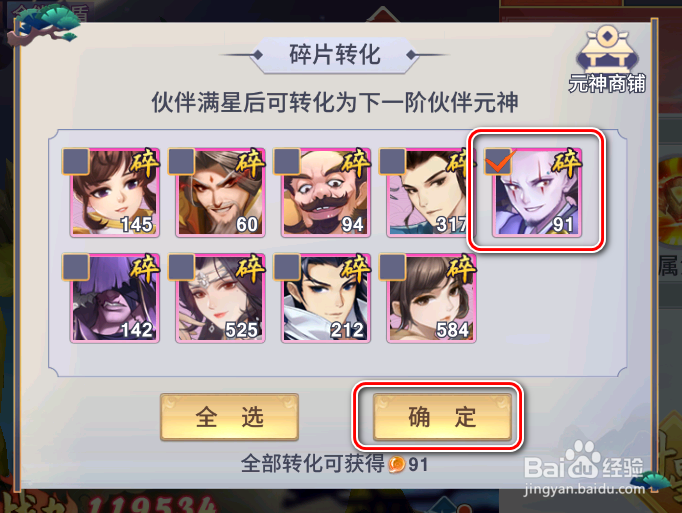This screenshot has height=513, width=682.
Task: Click the orange currency icon beside 91
Action: [397, 464]
